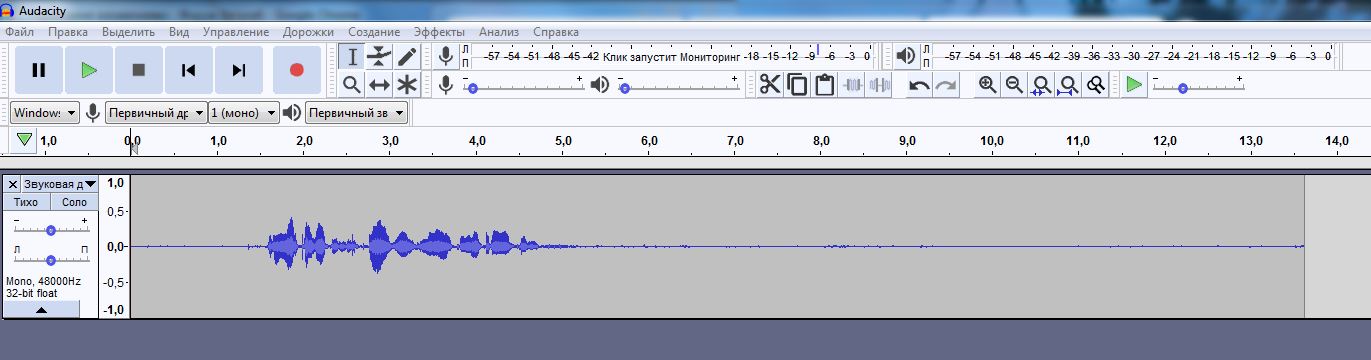
Task: Toggle the Соло solo button
Action: (x=74, y=202)
